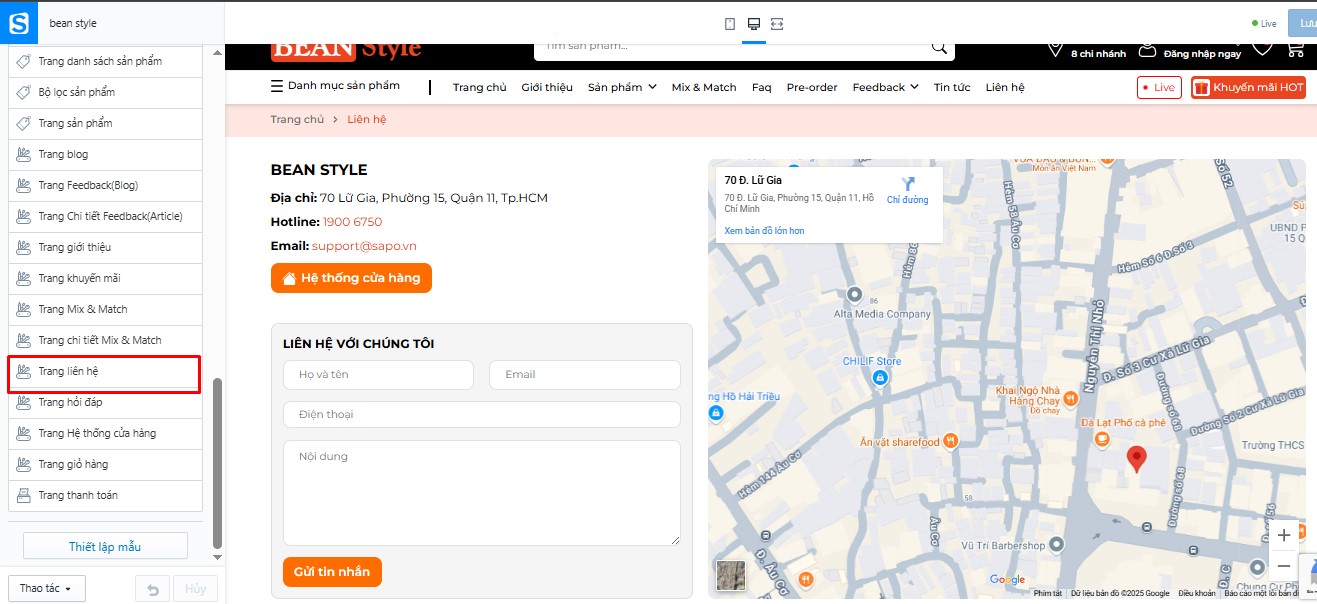Click the Nội dung message textarea
This screenshot has width=1317, height=604.
pos(482,493)
